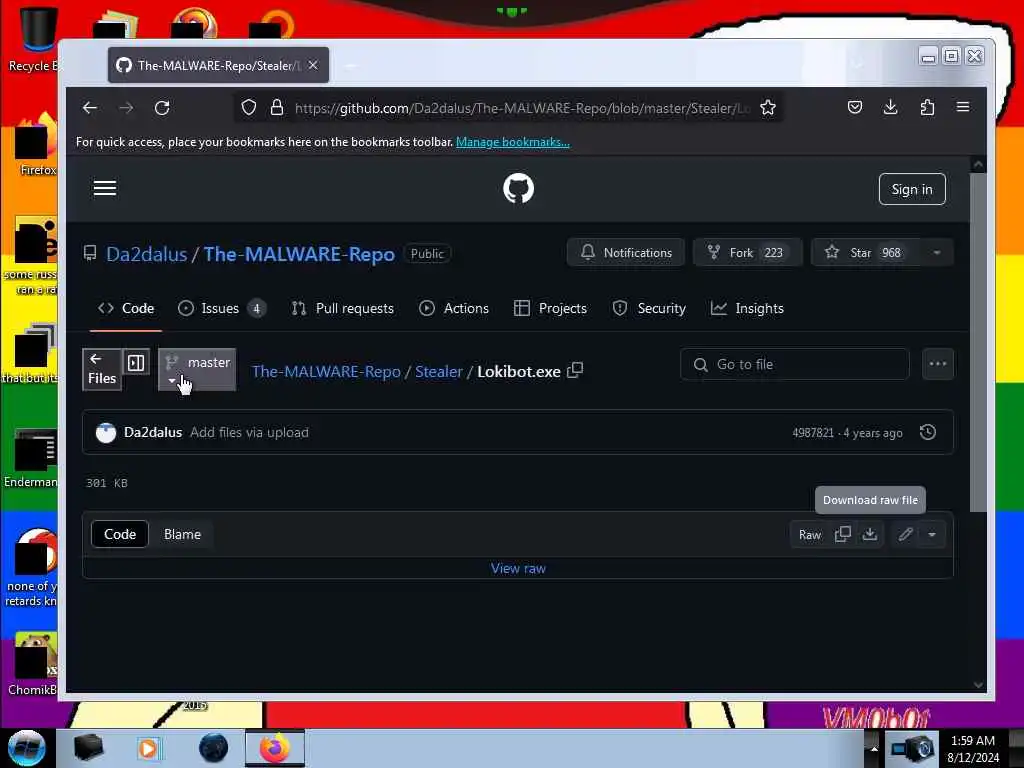Click the browser Back arrow
Screen dimensions: 1024x768
point(89,108)
